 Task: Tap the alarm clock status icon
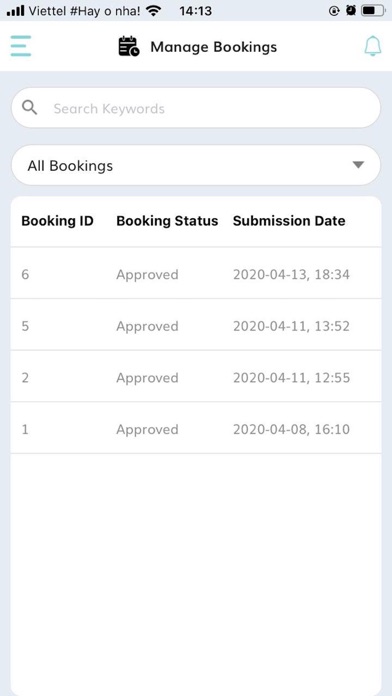coord(351,11)
